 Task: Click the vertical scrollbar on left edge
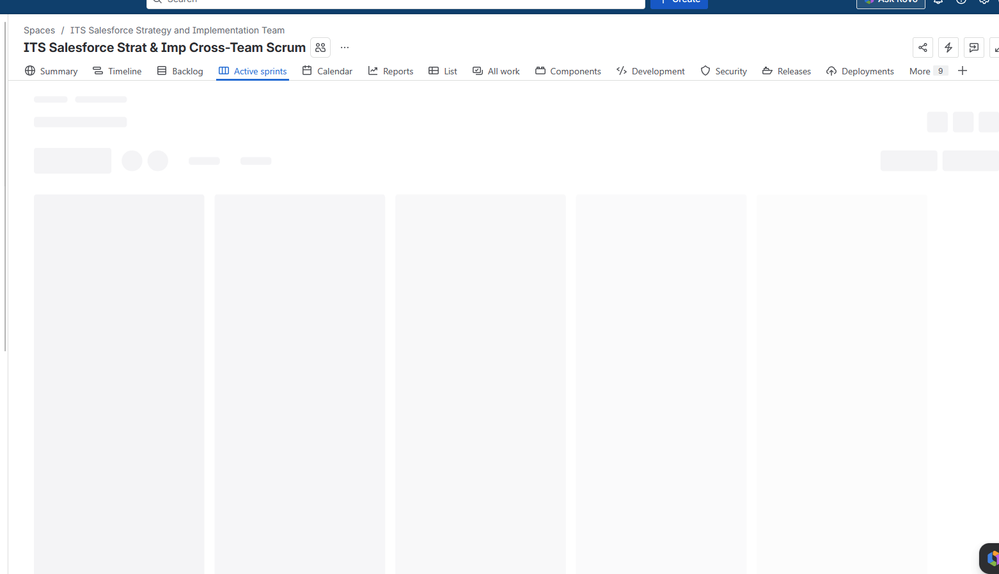point(5,186)
